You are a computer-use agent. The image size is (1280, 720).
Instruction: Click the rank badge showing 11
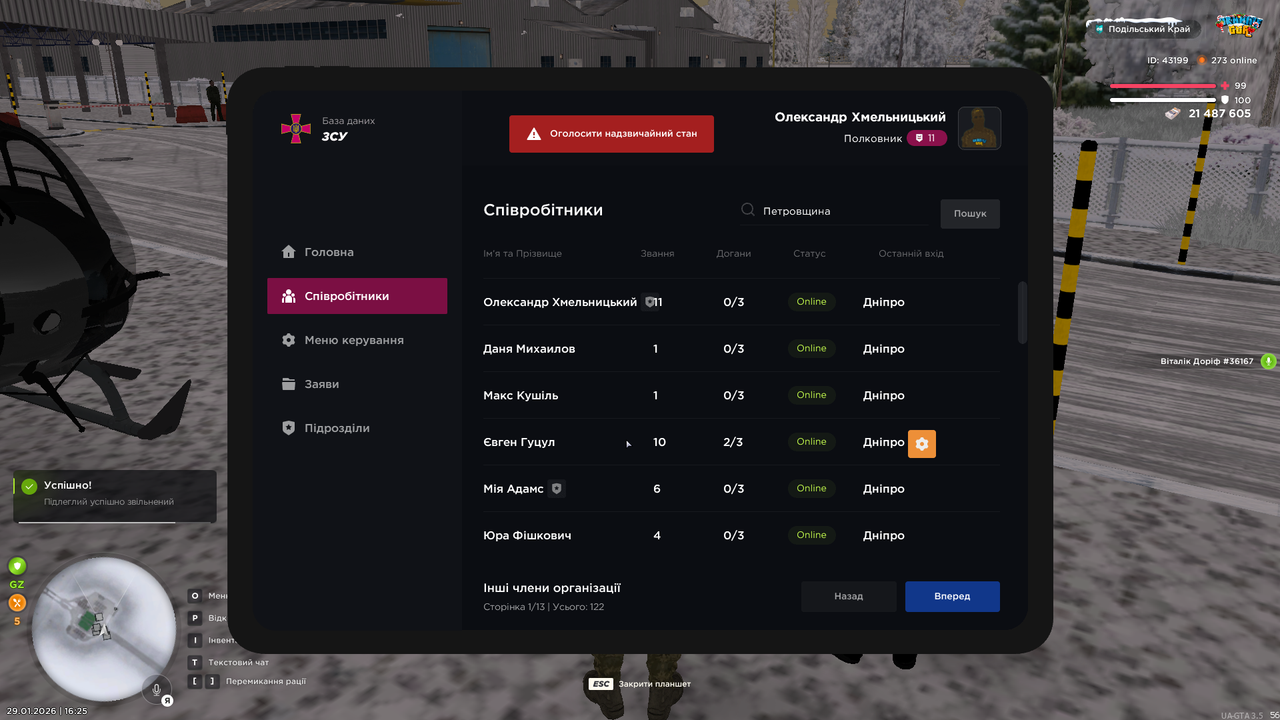click(927, 138)
